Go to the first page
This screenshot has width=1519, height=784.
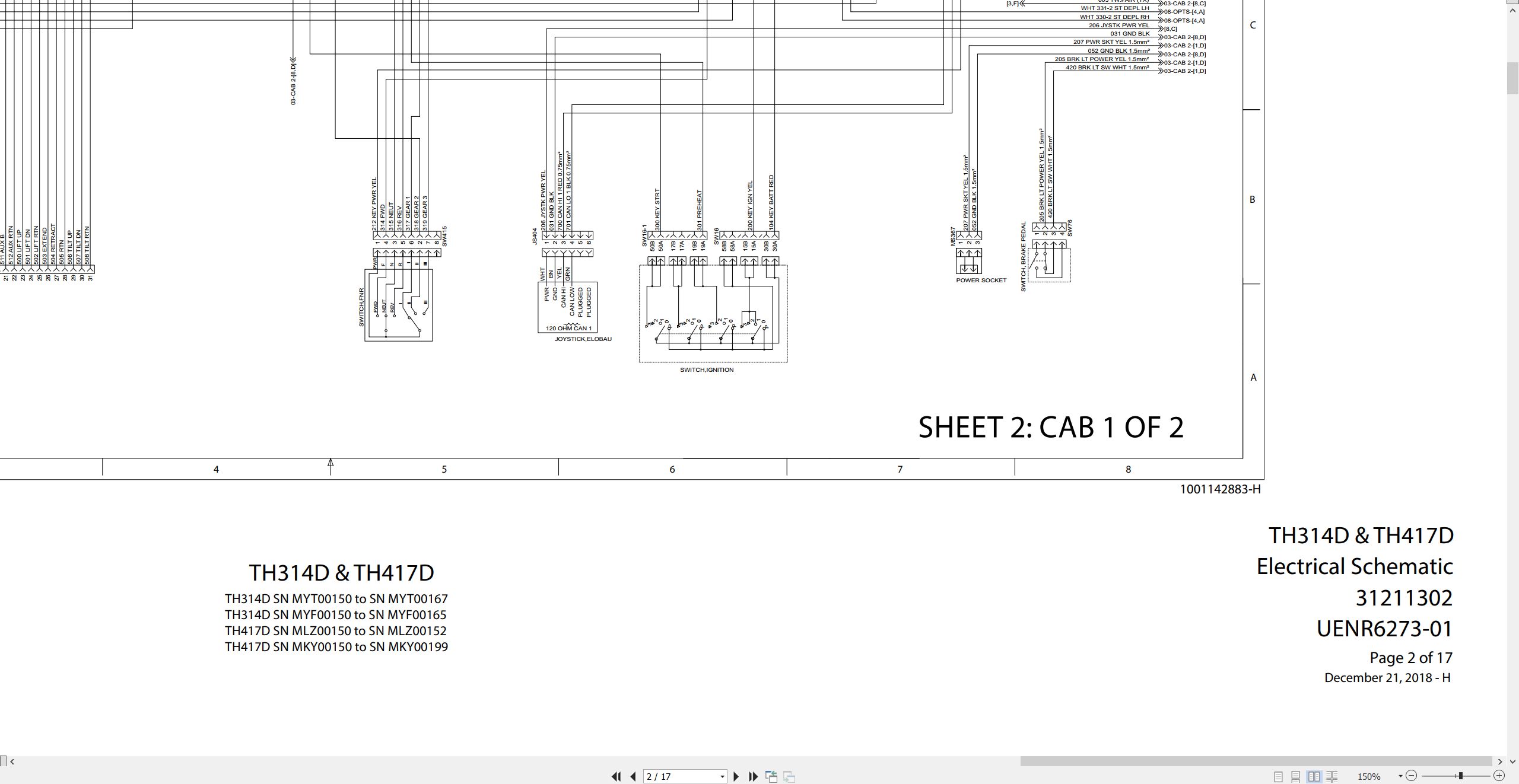(x=616, y=776)
